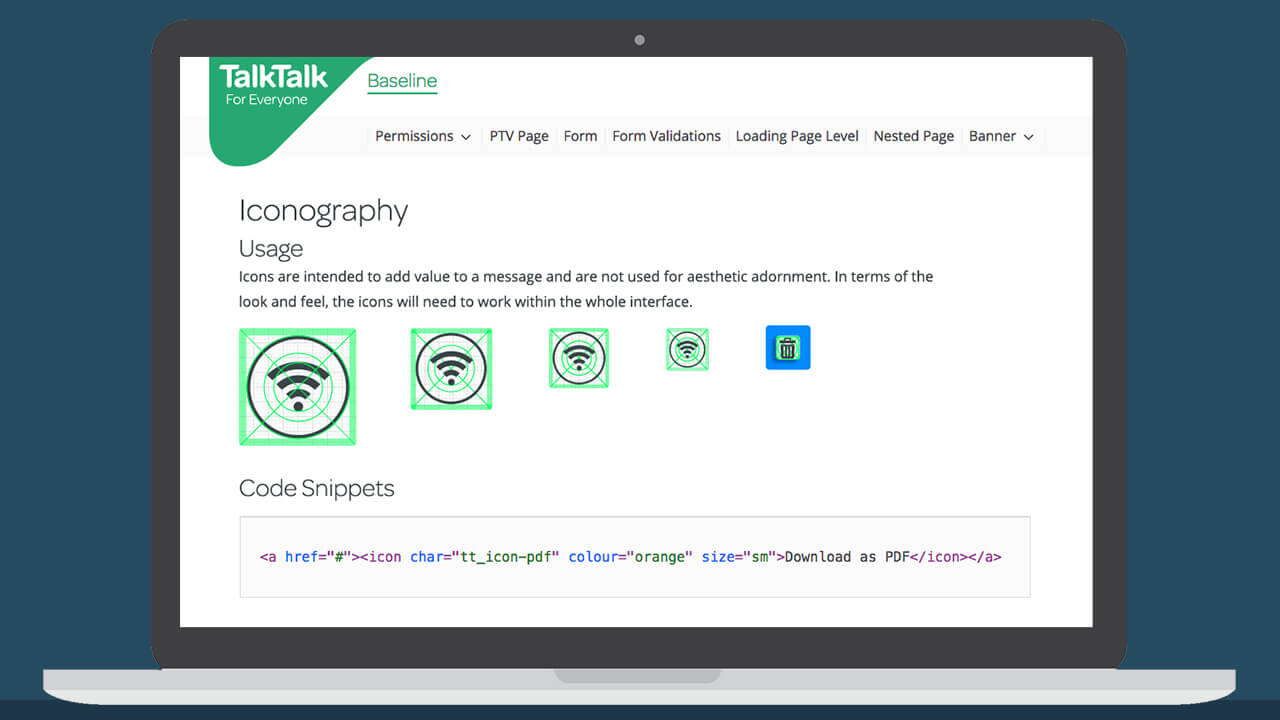Click inside the code snippet box
1280x720 pixels.
coord(634,580)
